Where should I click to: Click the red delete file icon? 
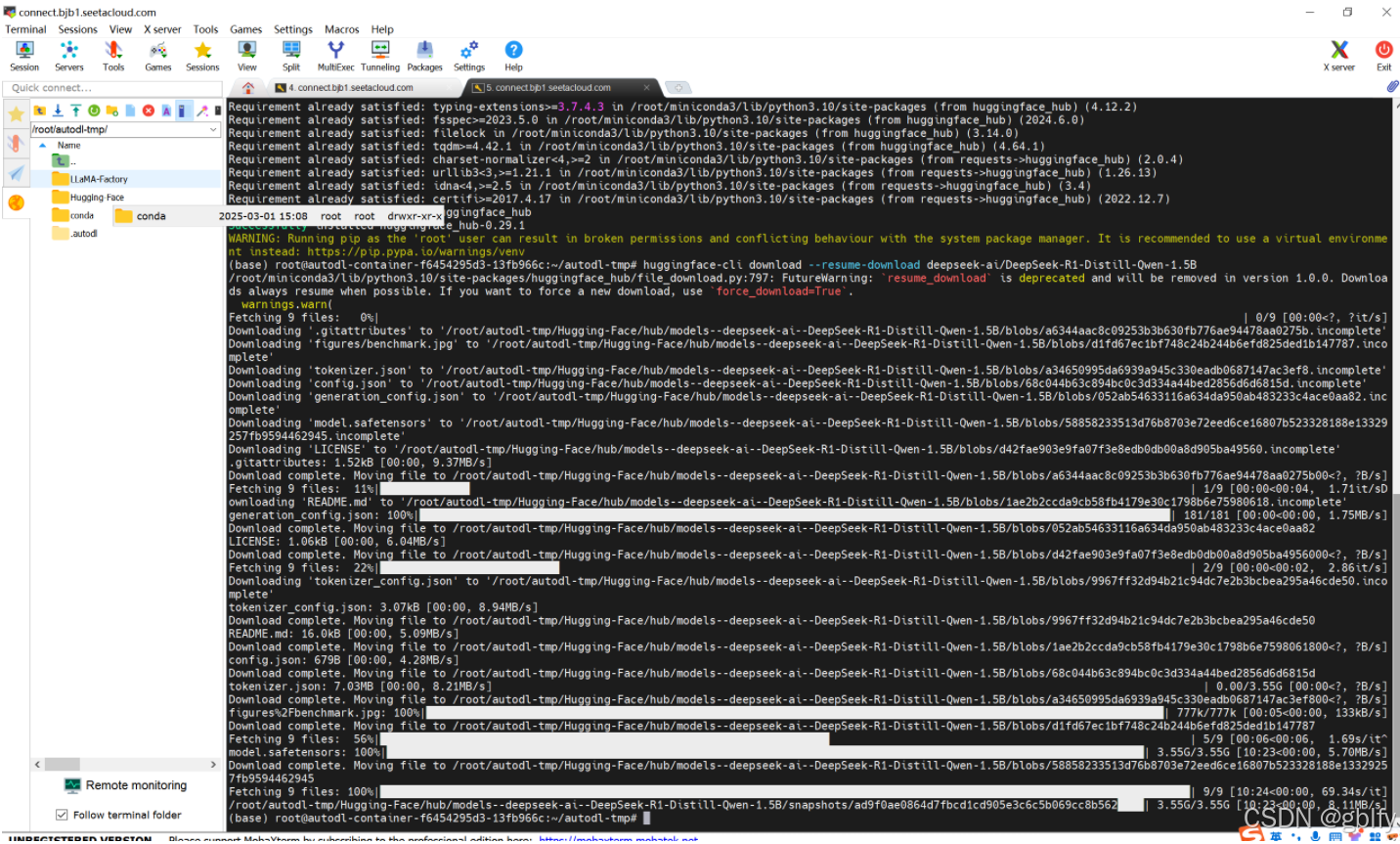tap(149, 111)
